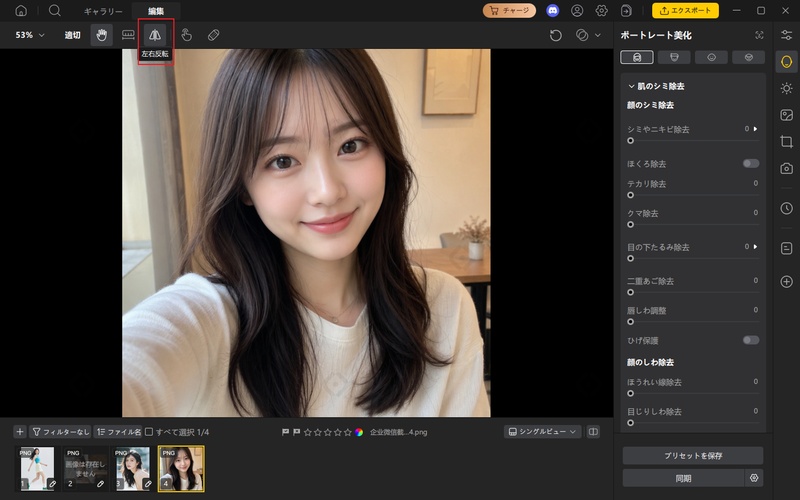Select the eraser tool
This screenshot has width=800, height=500.
click(213, 35)
